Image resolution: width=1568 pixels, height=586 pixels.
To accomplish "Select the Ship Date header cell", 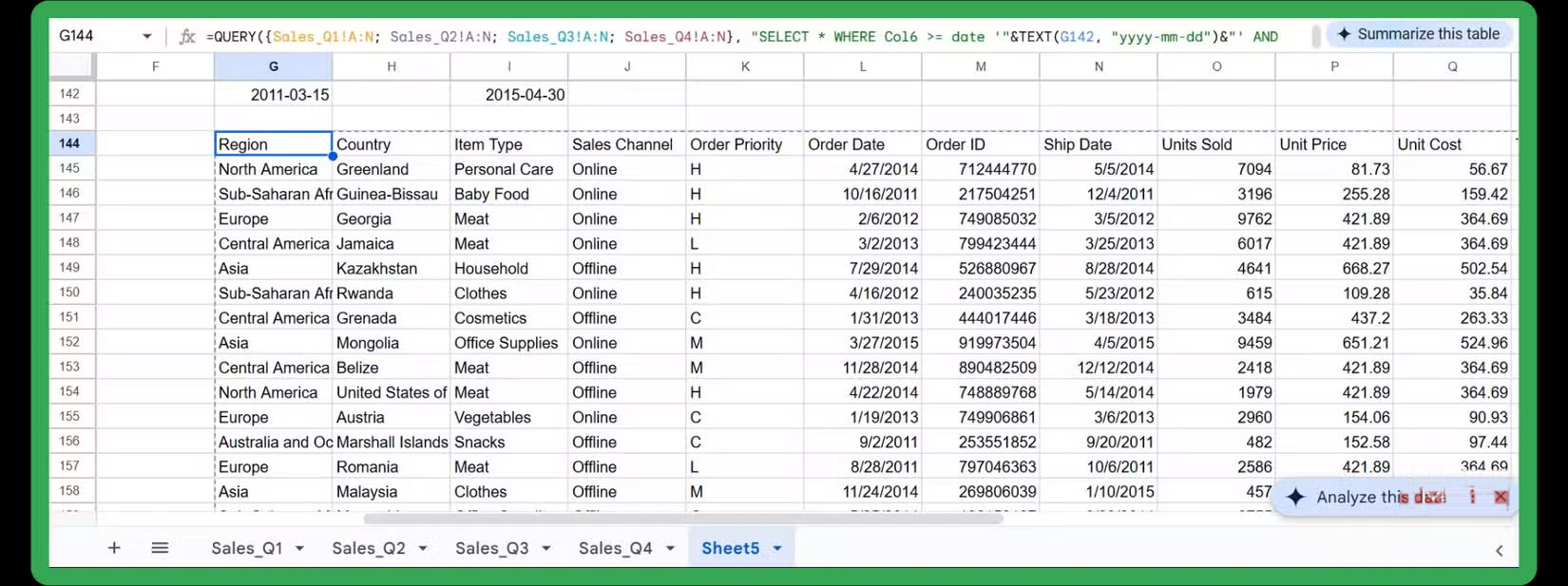I will tap(1099, 144).
